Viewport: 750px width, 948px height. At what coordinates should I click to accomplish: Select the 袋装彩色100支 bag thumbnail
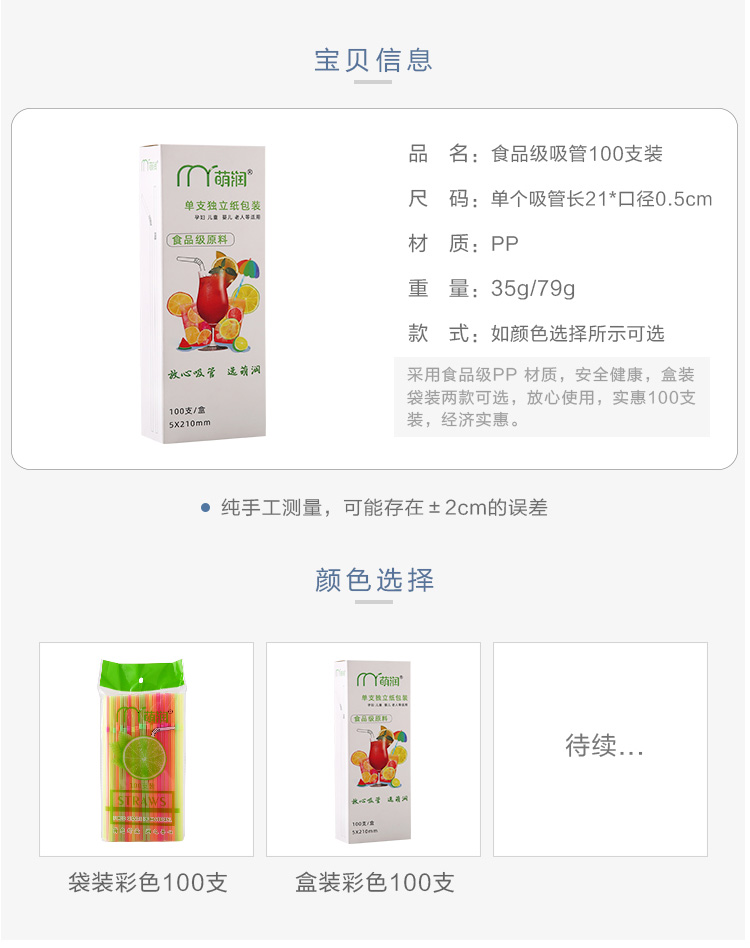[146, 749]
